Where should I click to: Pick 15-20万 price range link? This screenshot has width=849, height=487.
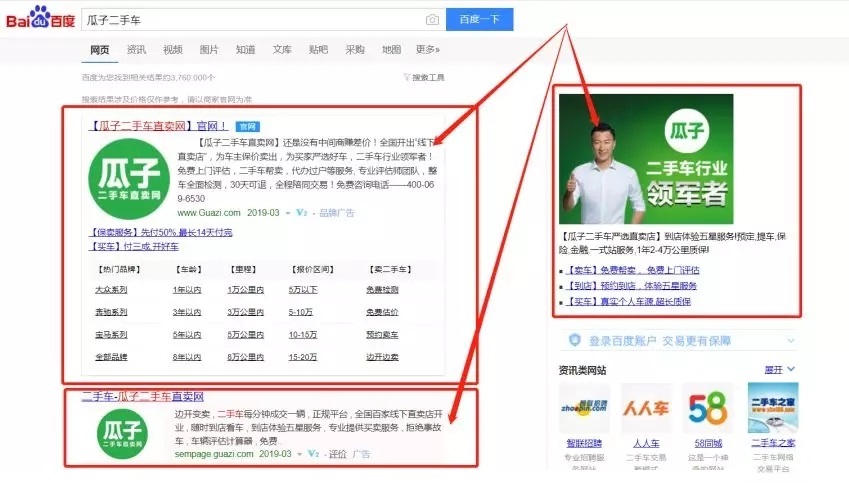[x=303, y=357]
